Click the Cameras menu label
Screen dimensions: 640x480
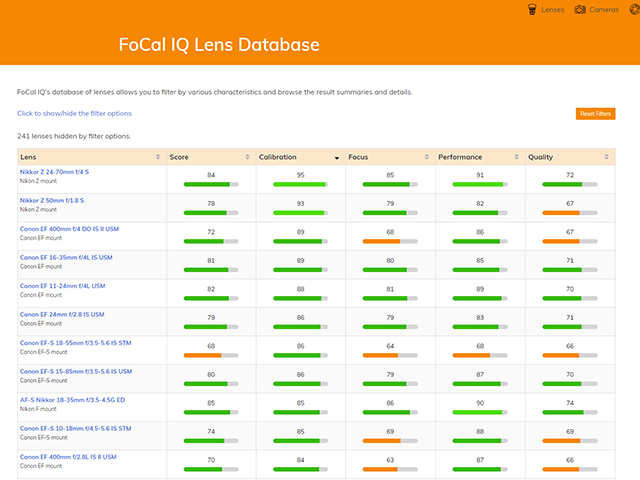click(604, 10)
